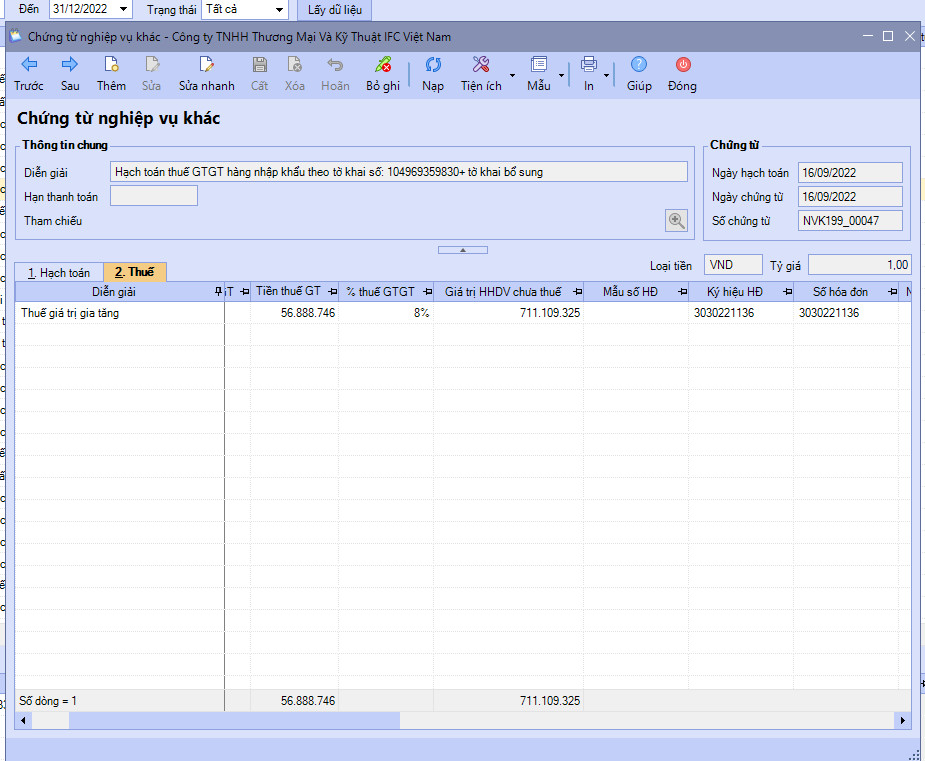Pin the Tiền thuế GT column
The image size is (925, 761).
coord(333,291)
